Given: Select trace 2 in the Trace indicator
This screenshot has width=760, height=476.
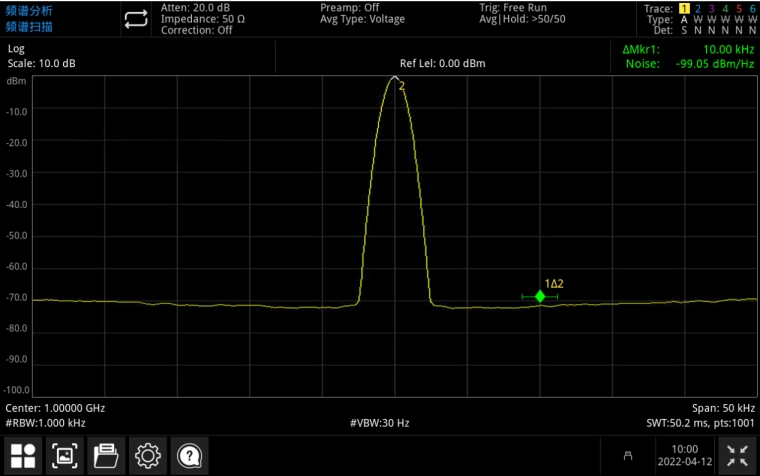Looking at the screenshot, I should click(x=699, y=8).
